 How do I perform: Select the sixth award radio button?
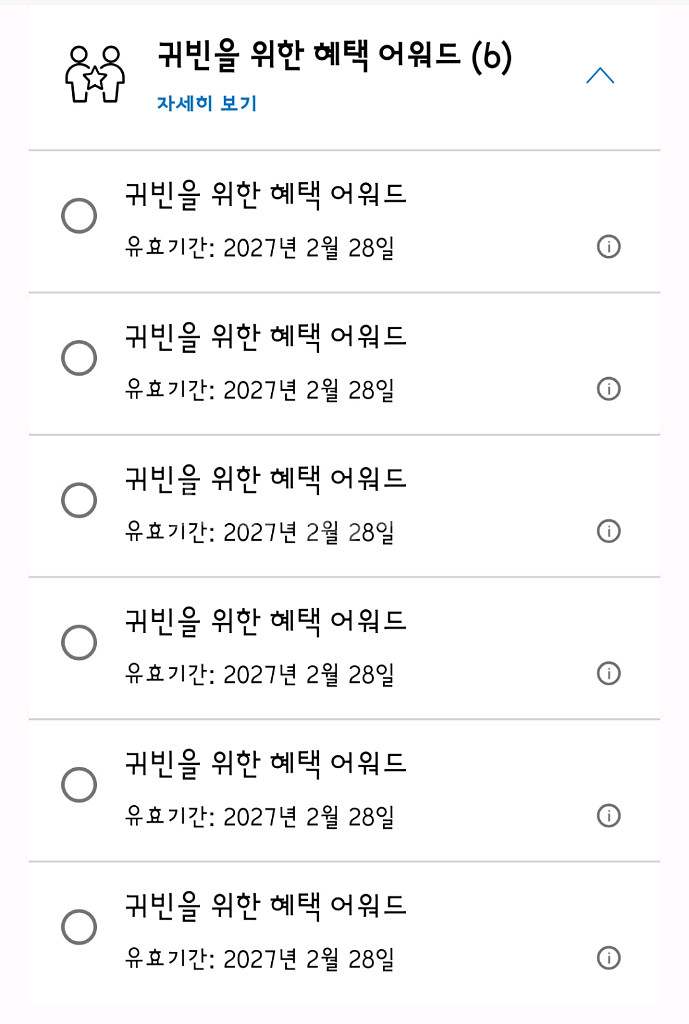pyautogui.click(x=79, y=927)
